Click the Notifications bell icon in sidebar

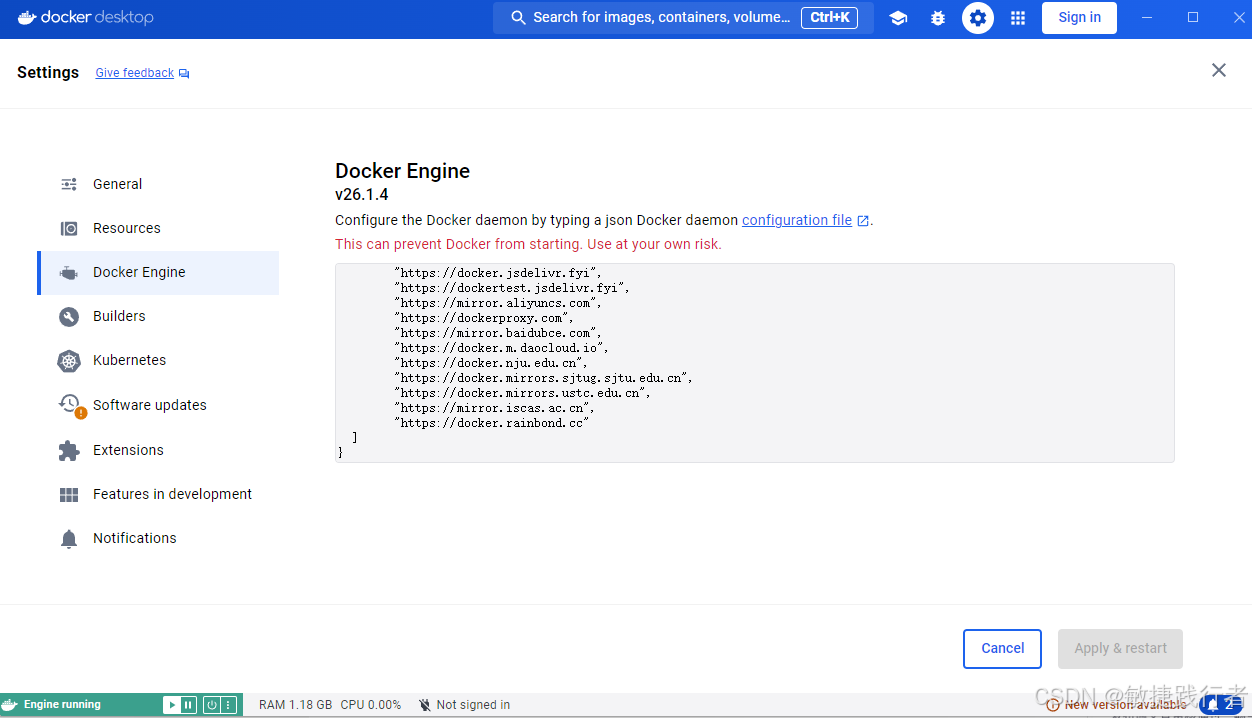(x=69, y=539)
